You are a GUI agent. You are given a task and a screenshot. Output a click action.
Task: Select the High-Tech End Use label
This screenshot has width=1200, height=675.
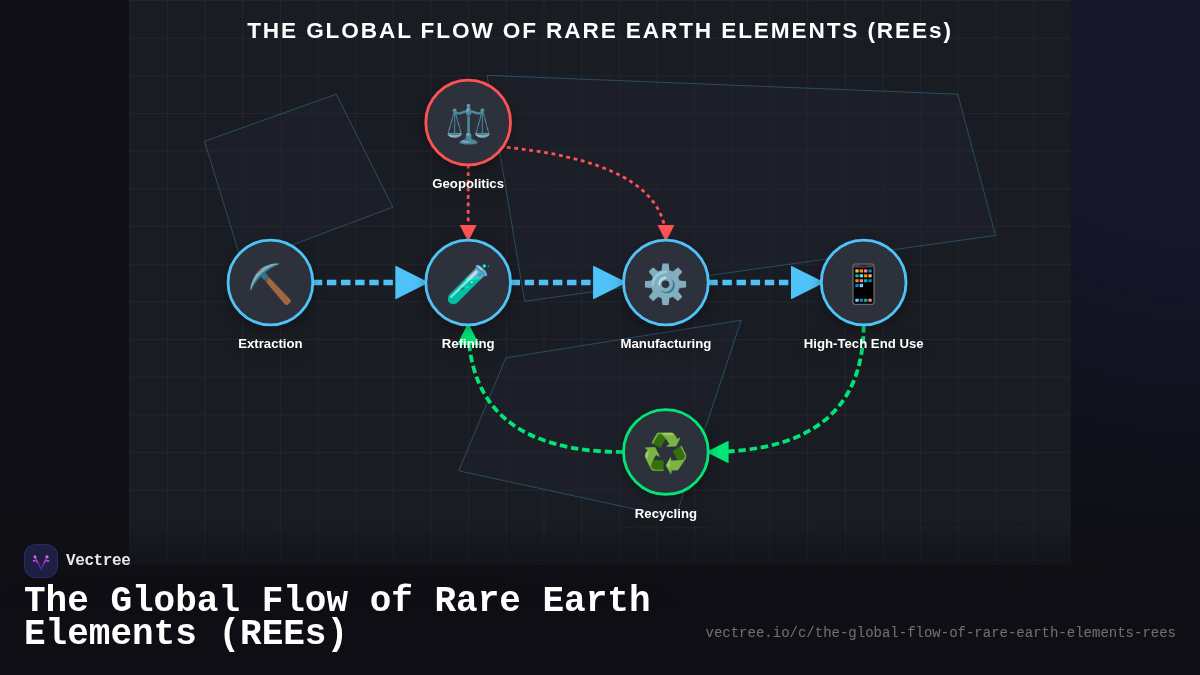tap(864, 343)
